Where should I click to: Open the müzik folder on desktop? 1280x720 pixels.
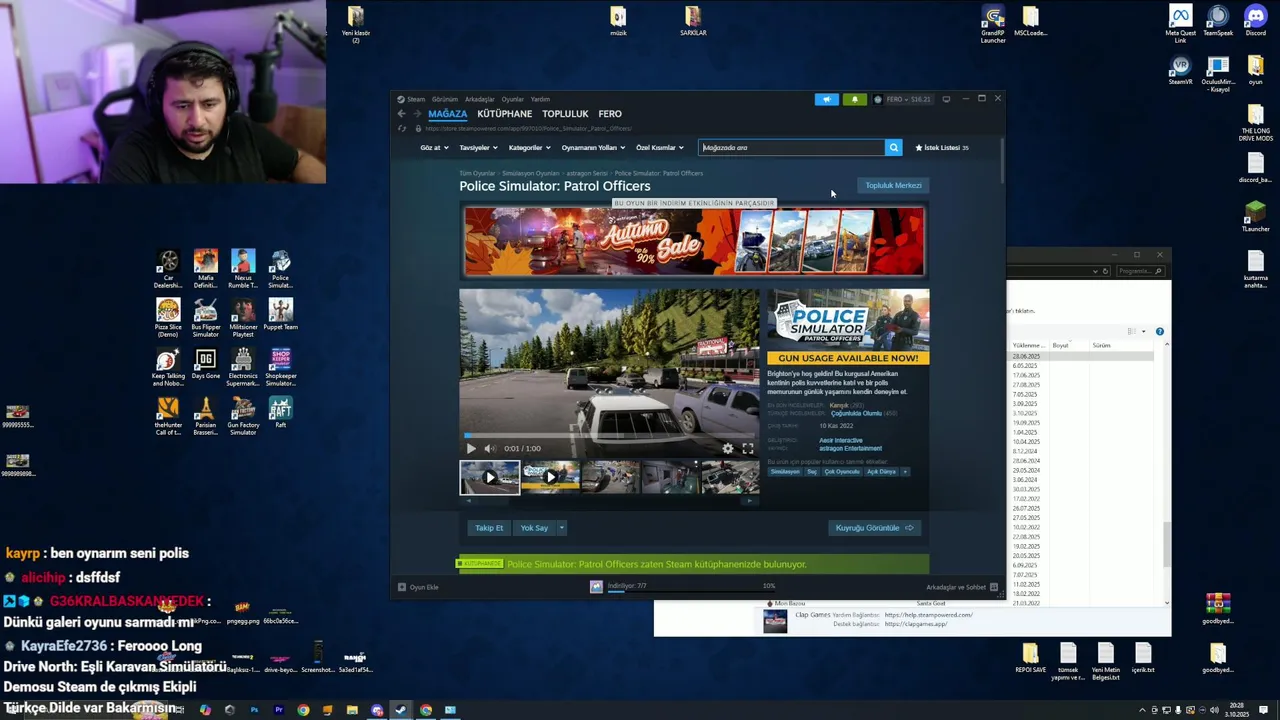pyautogui.click(x=618, y=21)
